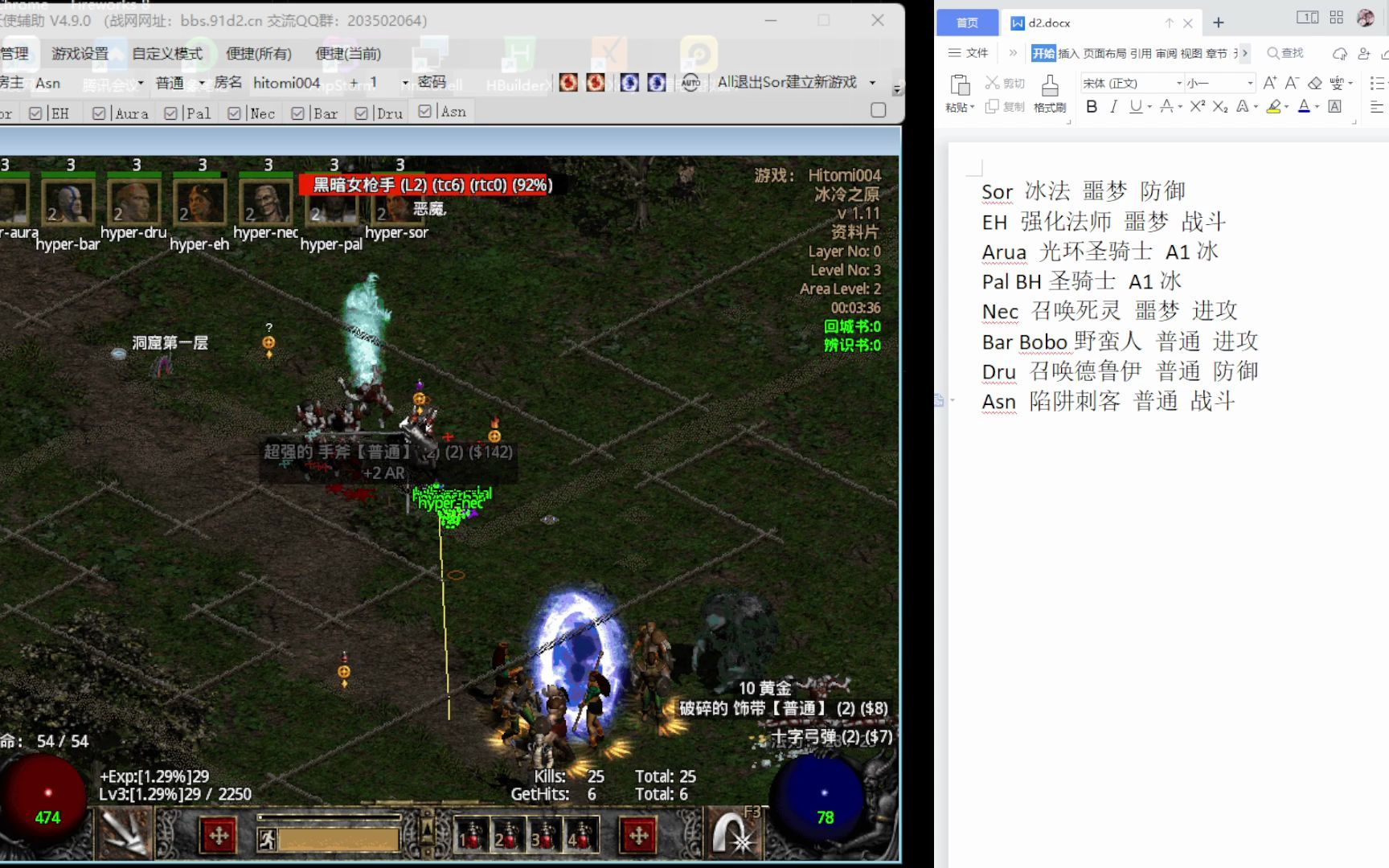Click the game stamina bar
1389x868 pixels.
338,840
